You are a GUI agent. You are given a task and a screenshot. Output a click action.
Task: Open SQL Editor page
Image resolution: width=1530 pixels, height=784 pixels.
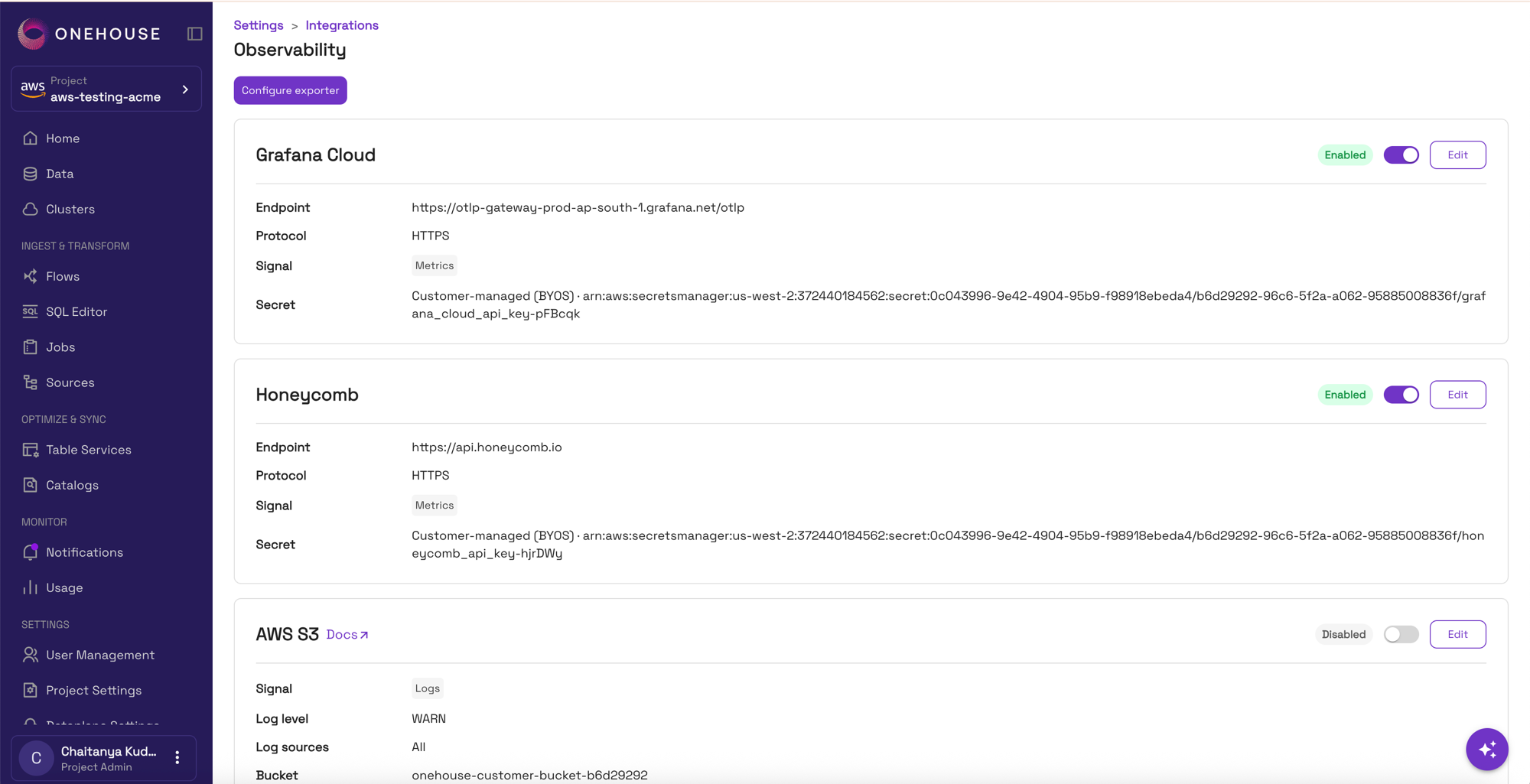(x=76, y=311)
